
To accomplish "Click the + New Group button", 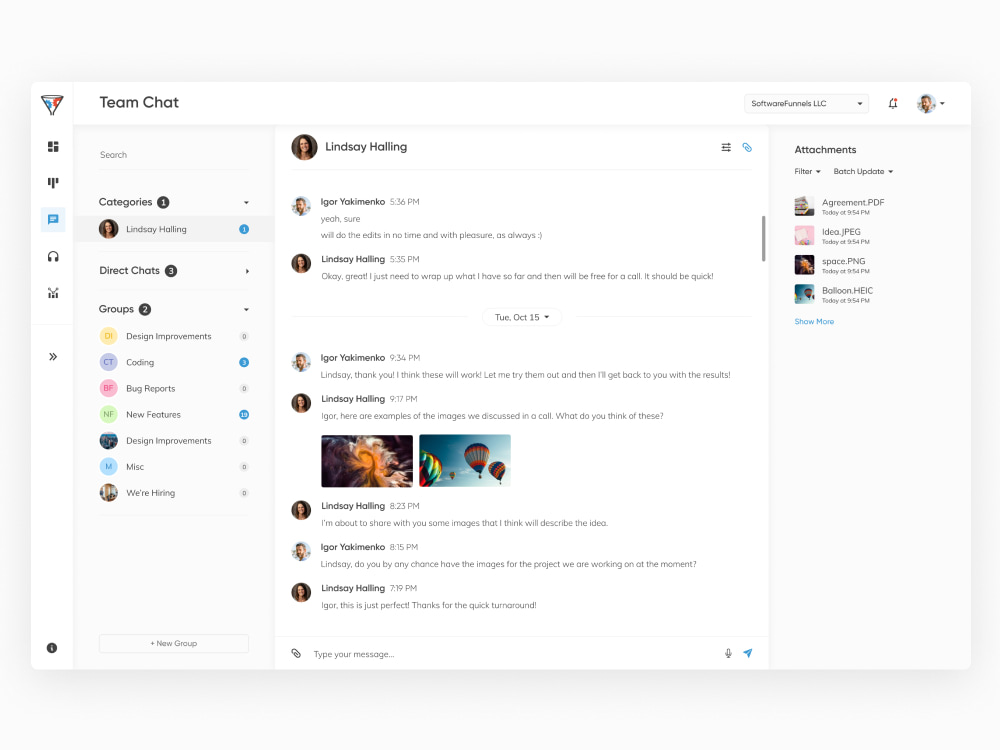I will pyautogui.click(x=174, y=643).
